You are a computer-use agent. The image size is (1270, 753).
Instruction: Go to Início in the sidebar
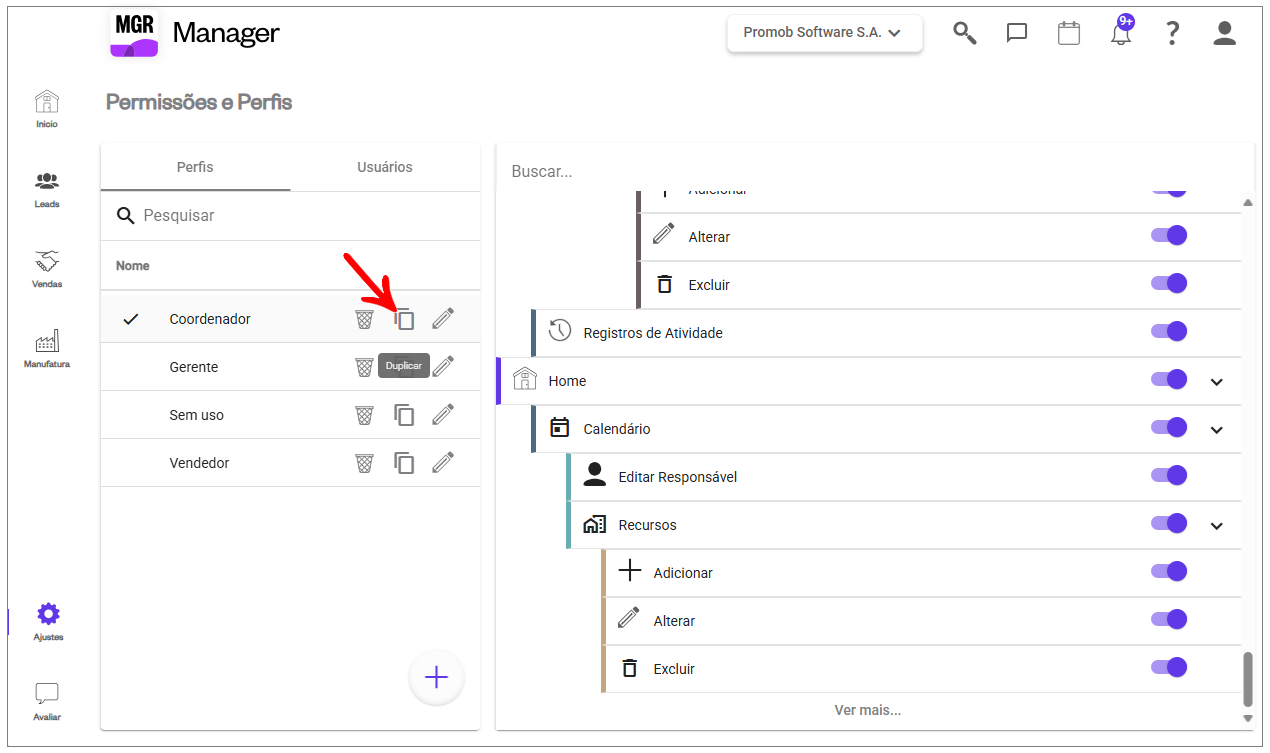pos(47,109)
